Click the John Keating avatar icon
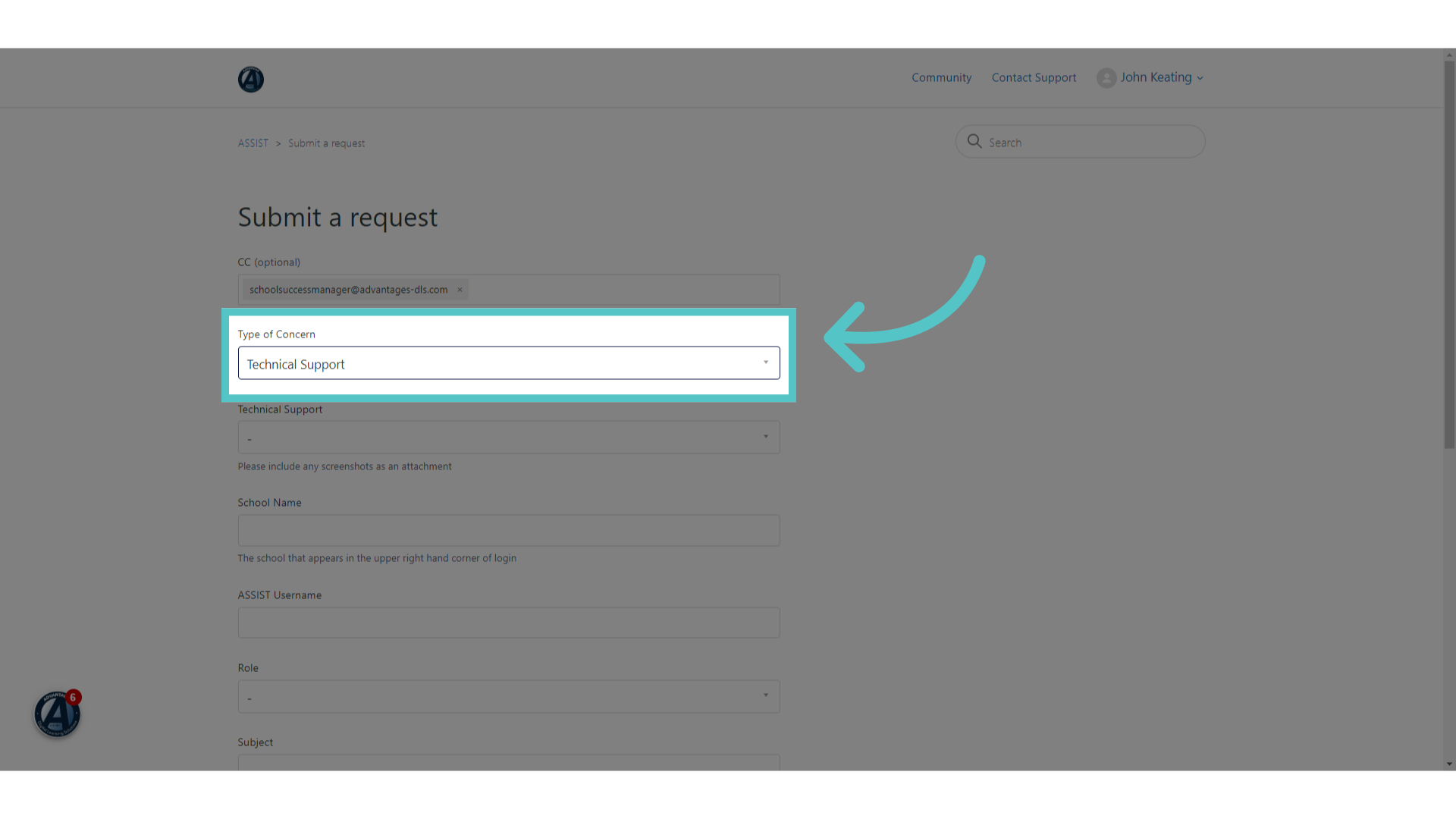 1106,78
